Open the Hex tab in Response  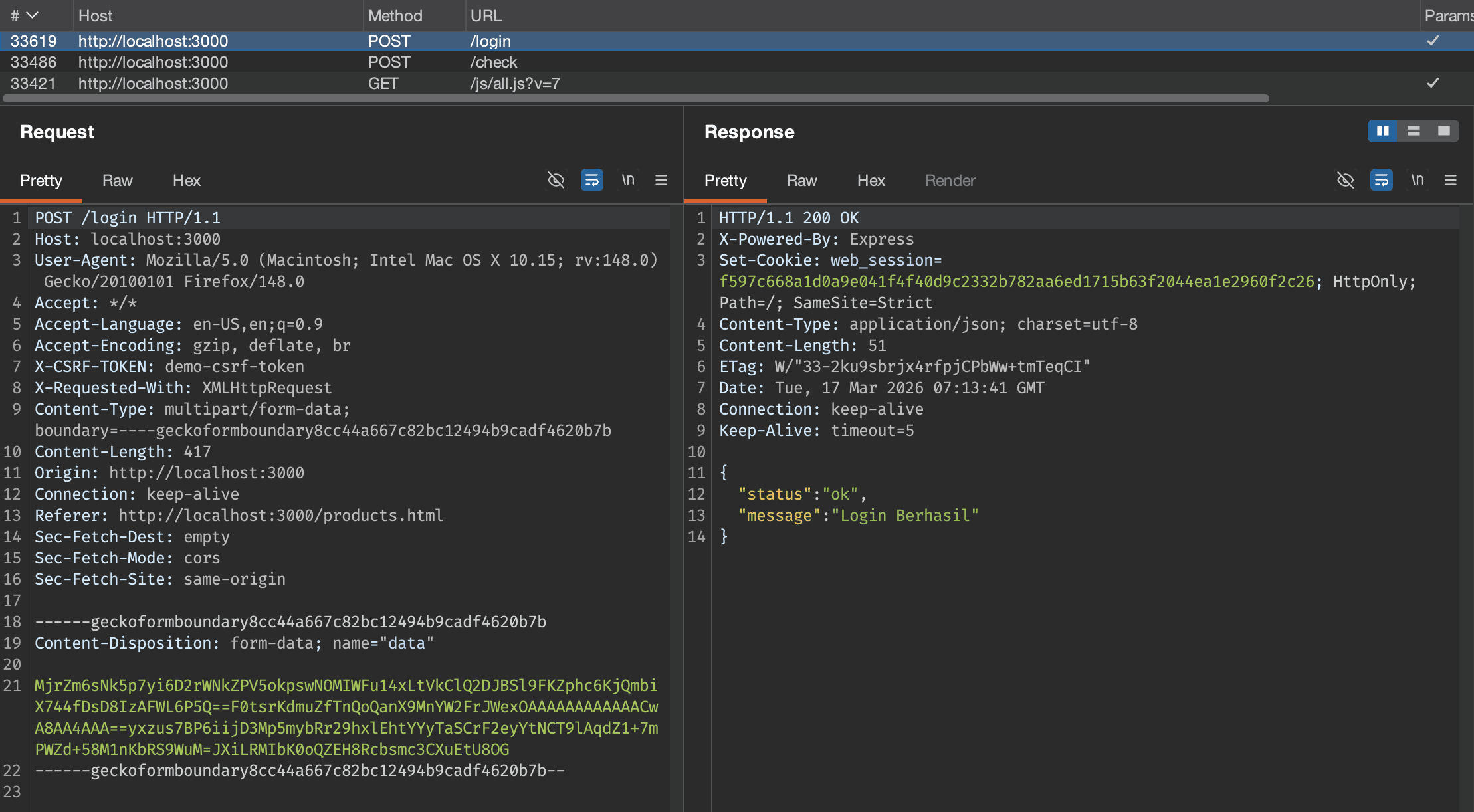click(871, 181)
